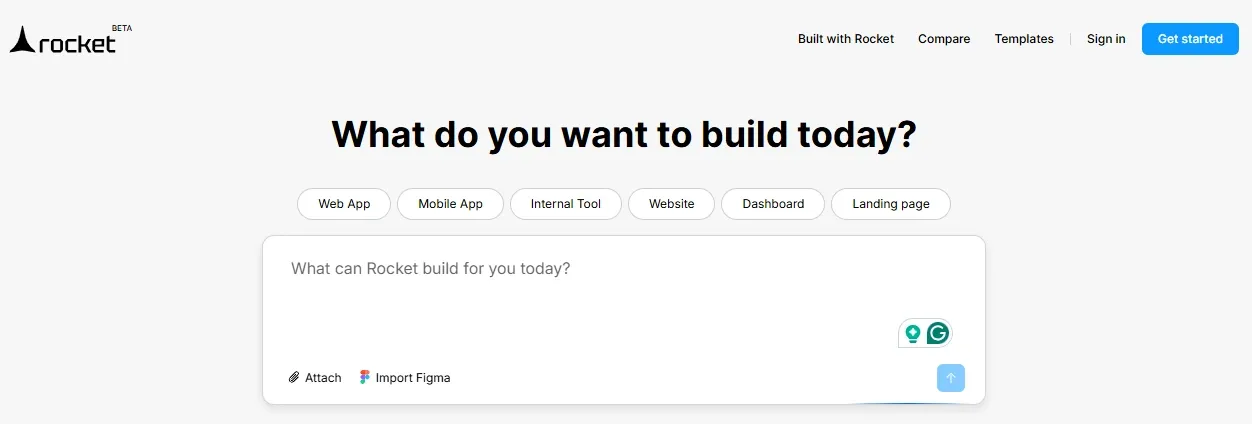Click the blue Get started button

tap(1190, 39)
